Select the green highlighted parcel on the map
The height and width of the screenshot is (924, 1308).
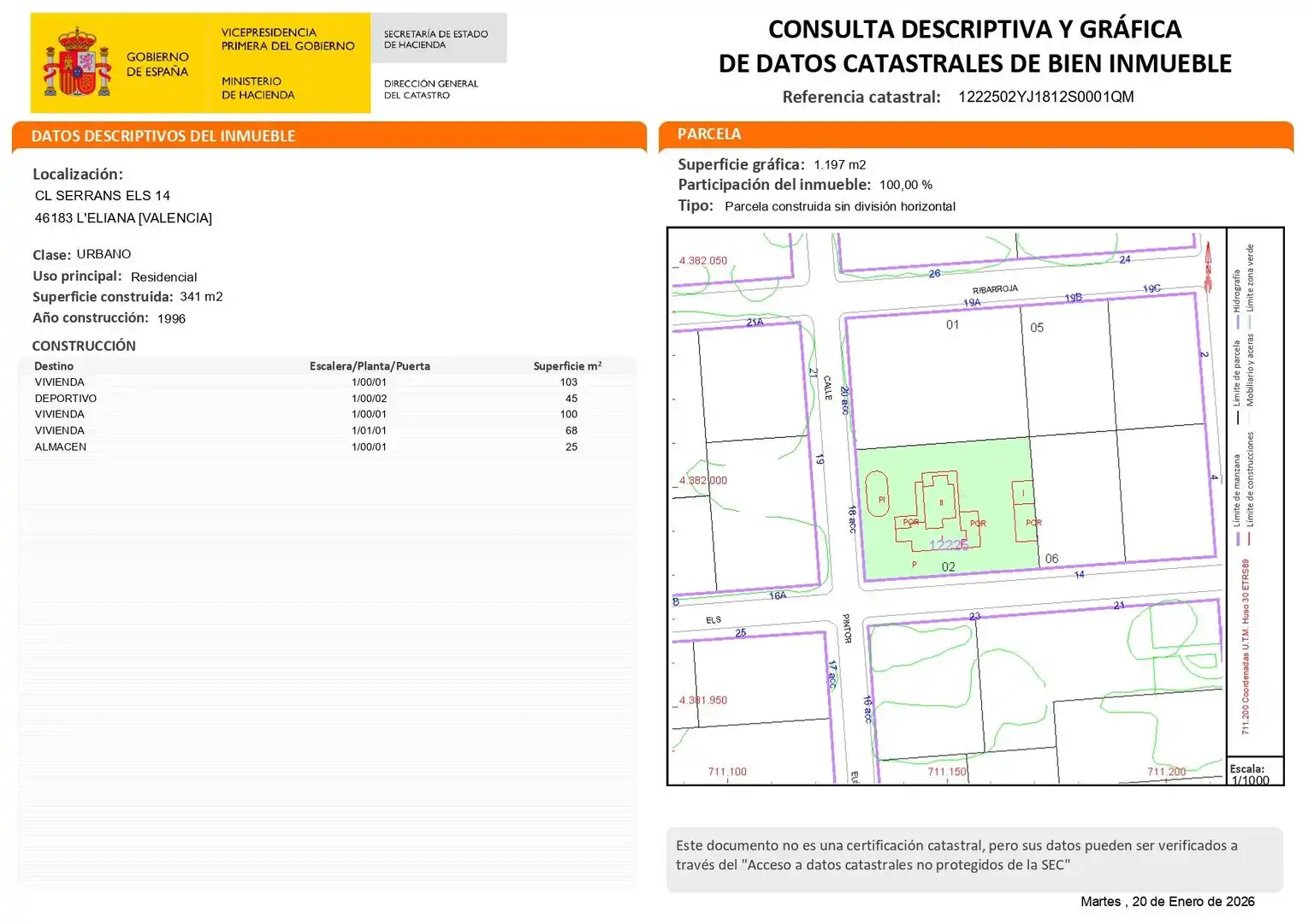click(948, 508)
